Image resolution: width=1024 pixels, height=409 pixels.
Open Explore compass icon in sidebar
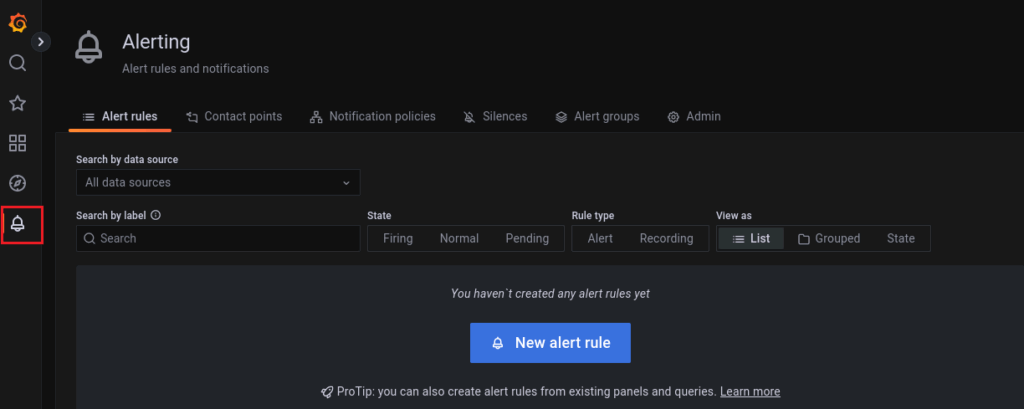click(18, 183)
